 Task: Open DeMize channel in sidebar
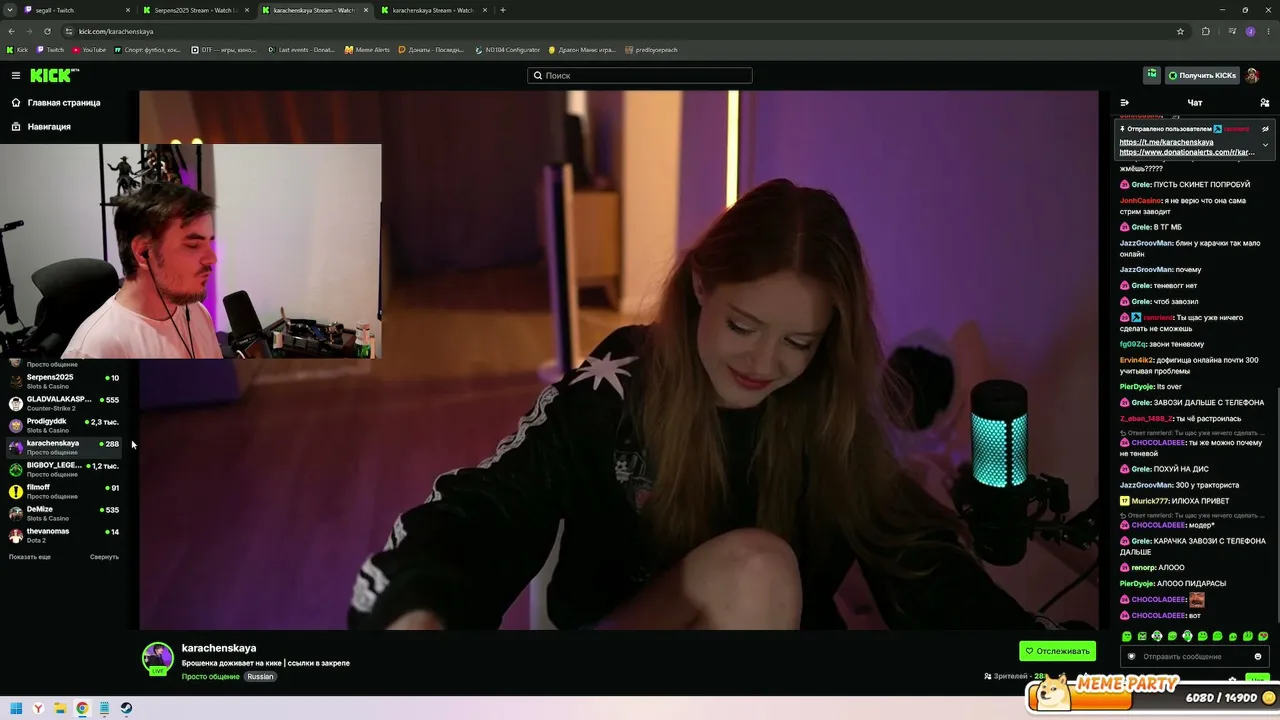(64, 513)
